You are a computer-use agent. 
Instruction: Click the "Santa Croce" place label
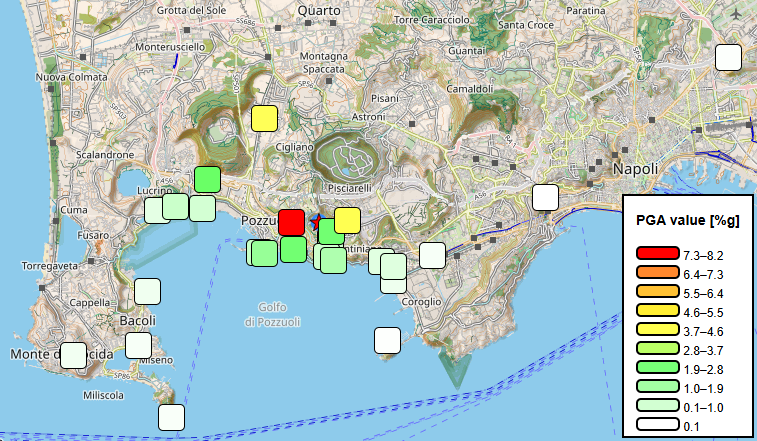[526, 25]
